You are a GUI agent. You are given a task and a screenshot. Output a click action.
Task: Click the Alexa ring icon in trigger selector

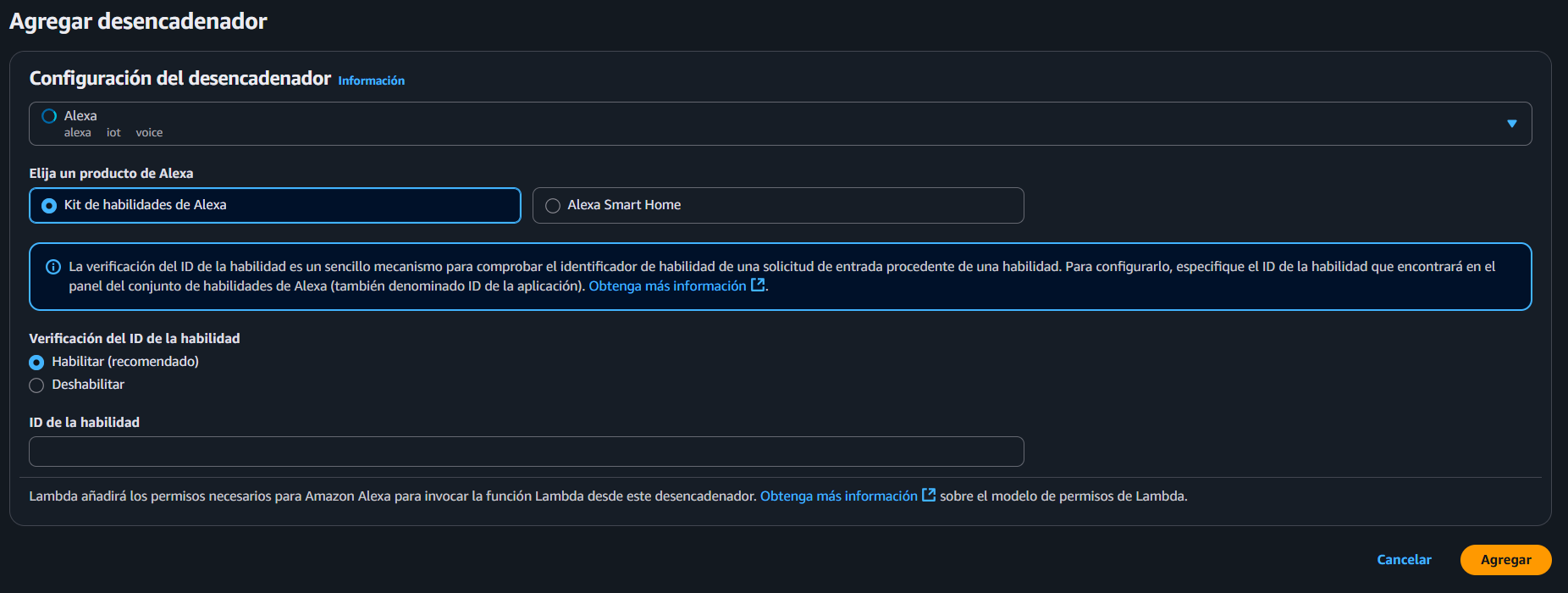pos(49,116)
